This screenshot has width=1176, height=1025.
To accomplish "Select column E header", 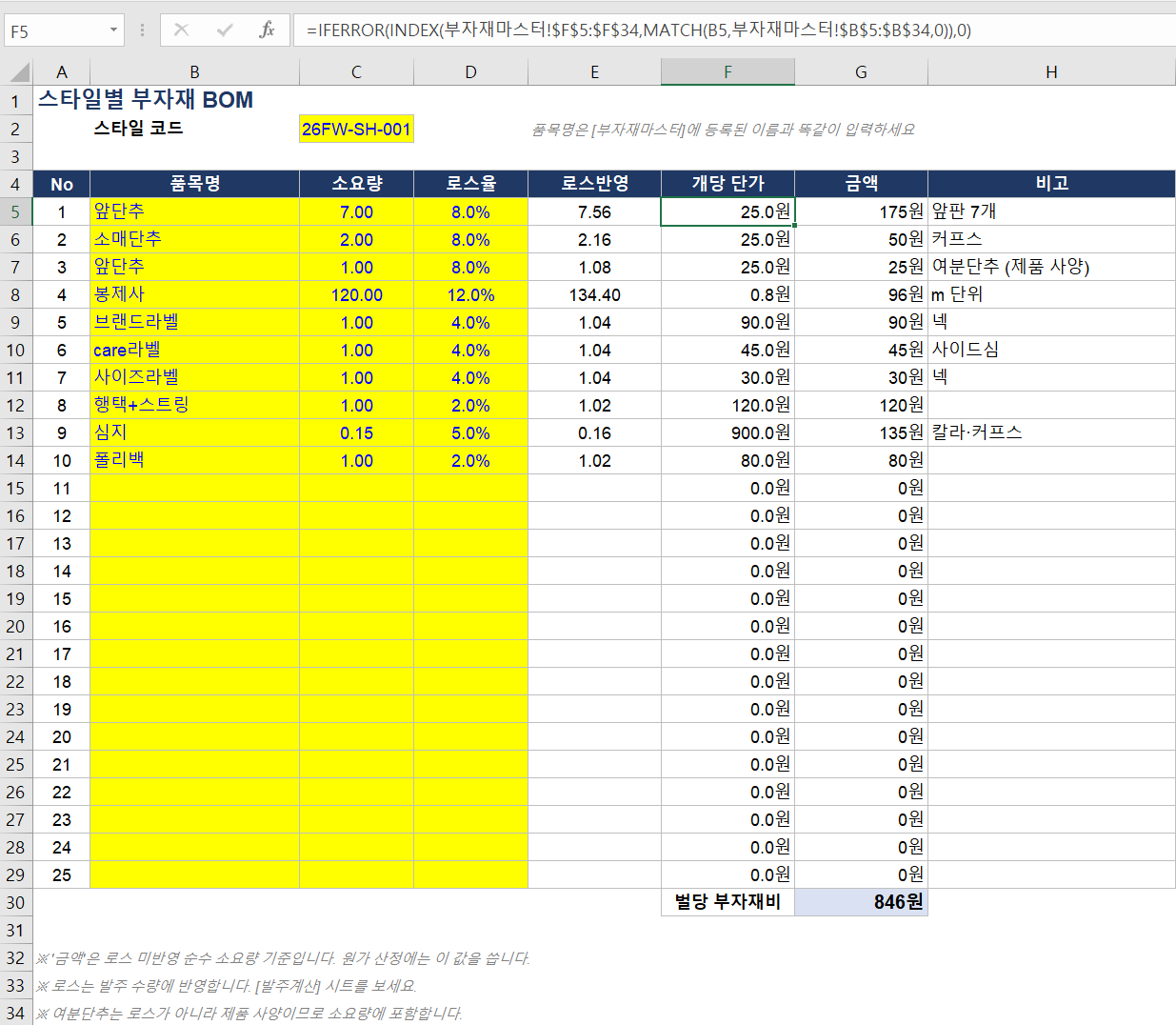I will tap(594, 72).
